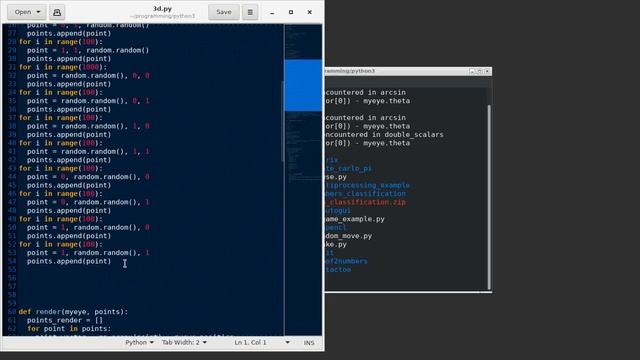Toggle the INS insert mode indicator
Viewport: 640px width, 360px height.
coord(309,343)
